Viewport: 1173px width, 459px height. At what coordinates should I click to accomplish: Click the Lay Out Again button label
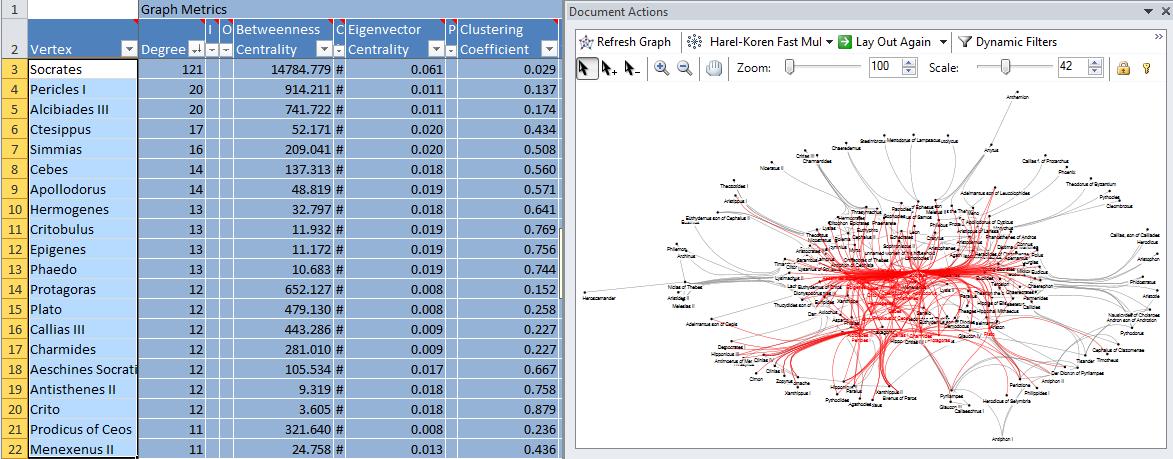coord(893,42)
